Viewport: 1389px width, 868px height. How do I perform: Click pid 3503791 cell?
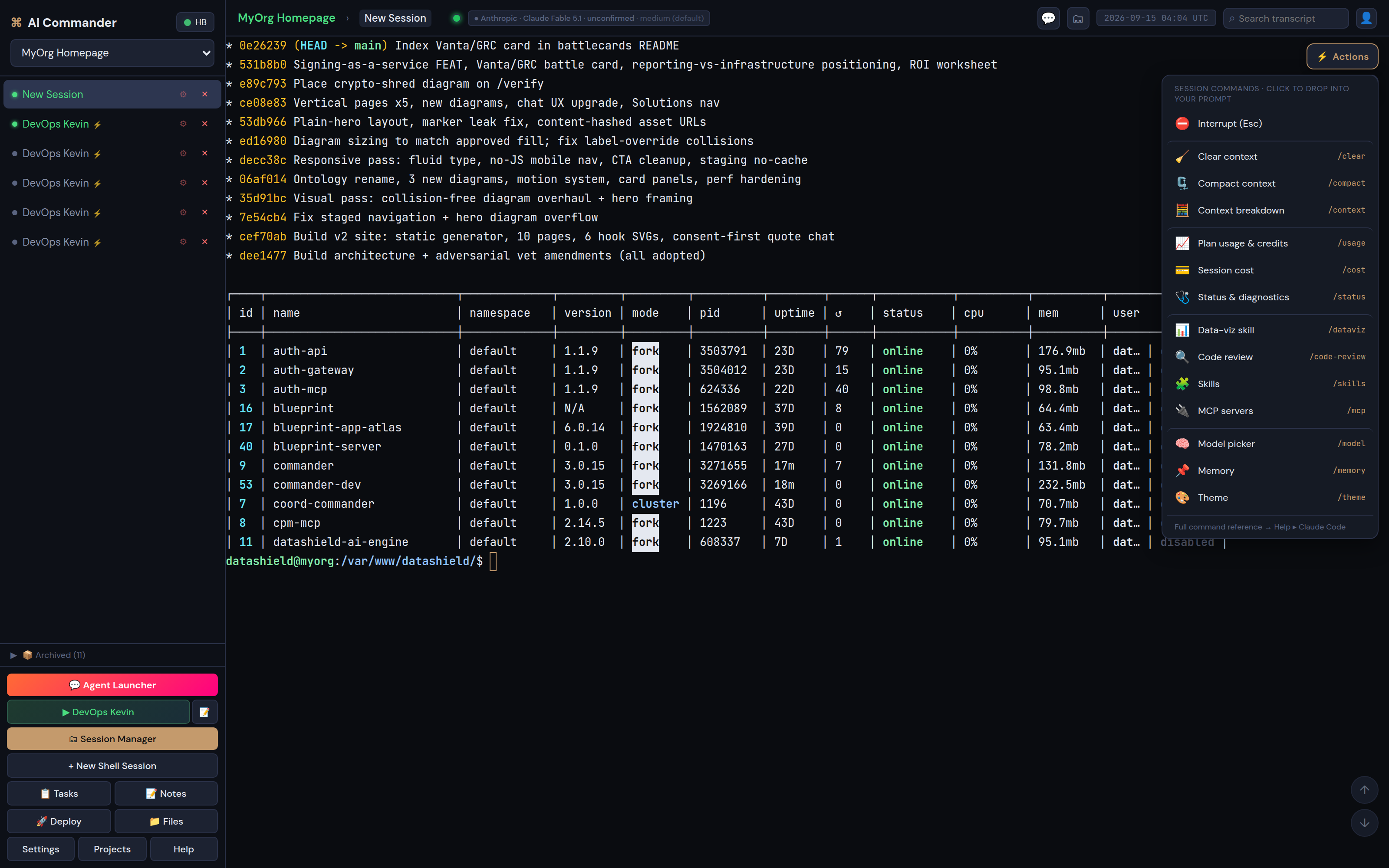click(723, 352)
